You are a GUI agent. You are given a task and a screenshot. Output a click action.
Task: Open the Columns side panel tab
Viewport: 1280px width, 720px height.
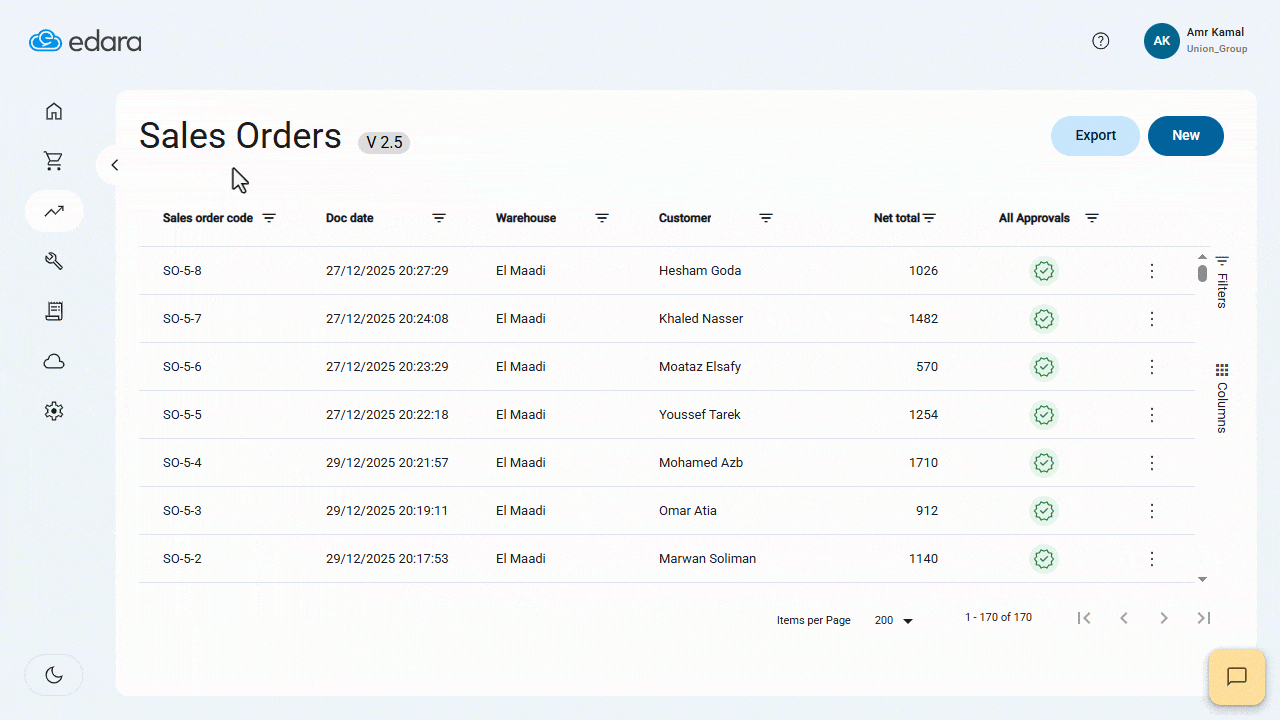(x=1222, y=398)
